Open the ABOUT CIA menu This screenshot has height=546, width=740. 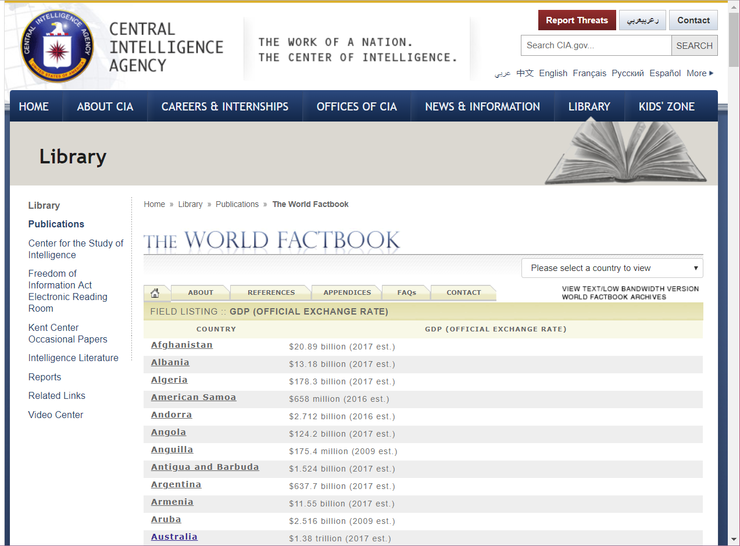pyautogui.click(x=105, y=107)
